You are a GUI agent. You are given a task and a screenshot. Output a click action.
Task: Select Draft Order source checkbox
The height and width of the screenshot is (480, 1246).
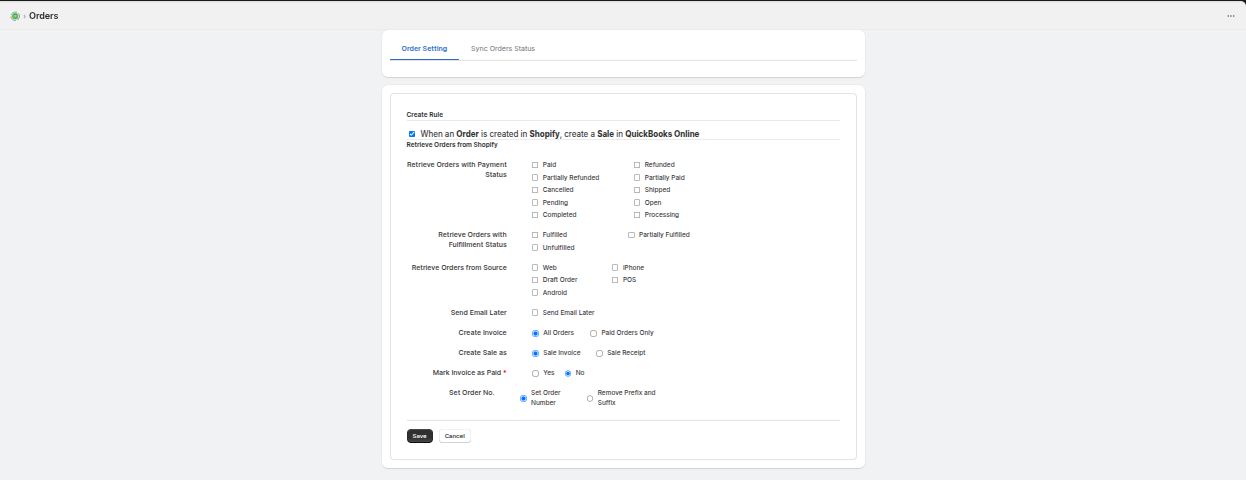pos(535,279)
